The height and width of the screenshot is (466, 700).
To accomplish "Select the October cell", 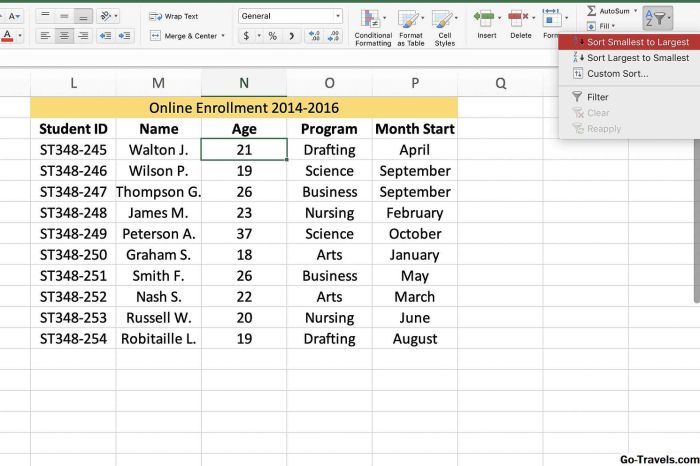I will [415, 233].
